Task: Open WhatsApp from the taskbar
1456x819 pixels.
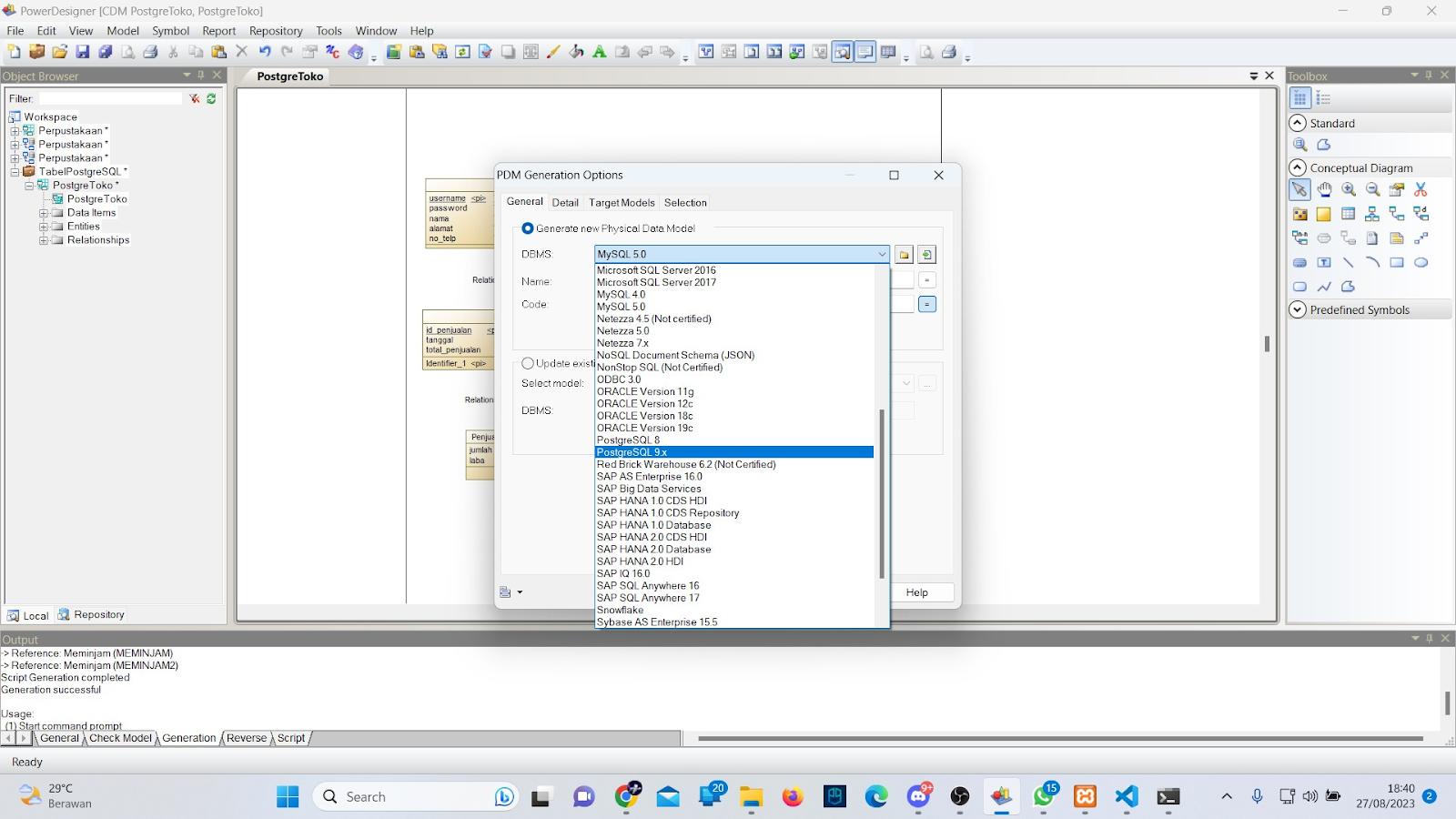Action: point(1043,796)
